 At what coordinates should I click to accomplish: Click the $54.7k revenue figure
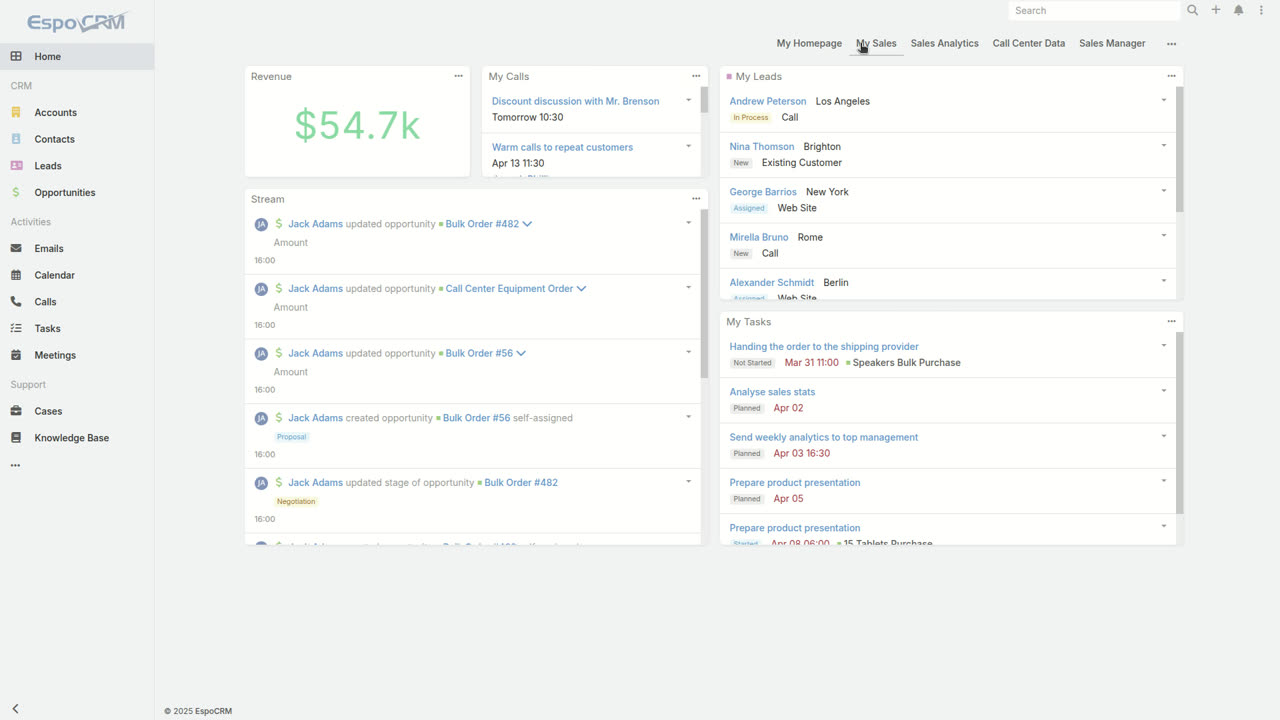357,125
